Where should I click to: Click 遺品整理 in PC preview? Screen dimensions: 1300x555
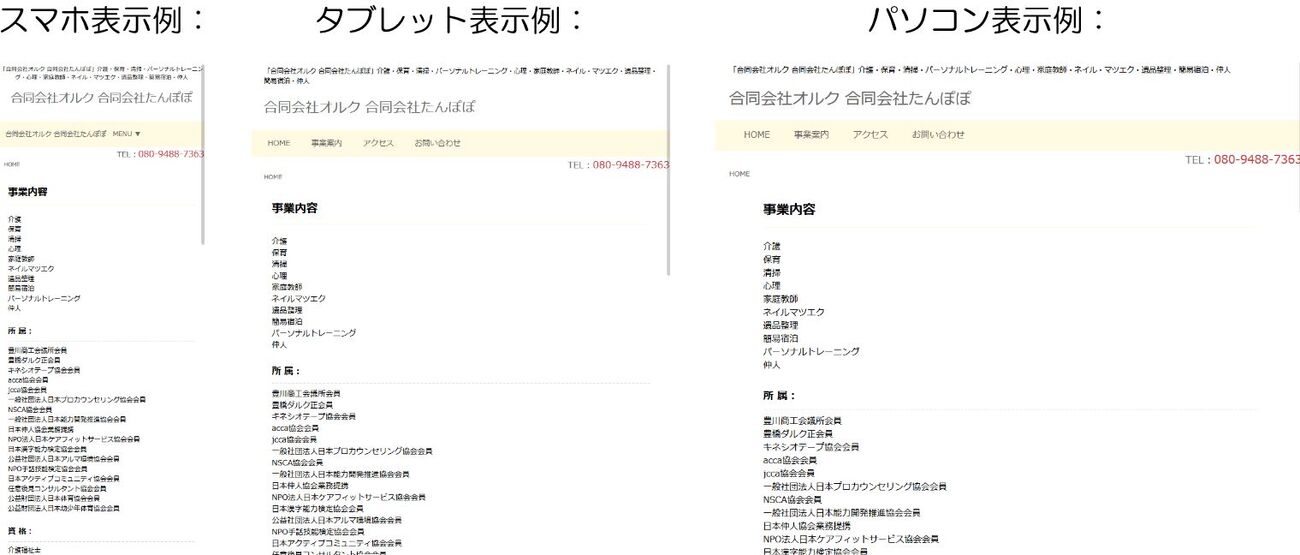tap(780, 325)
